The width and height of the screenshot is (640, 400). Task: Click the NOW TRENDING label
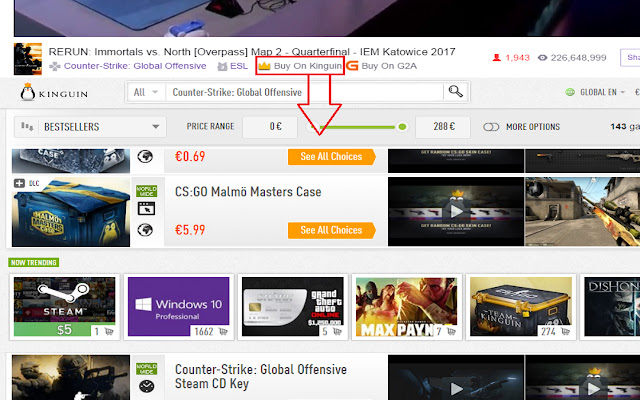[33, 262]
